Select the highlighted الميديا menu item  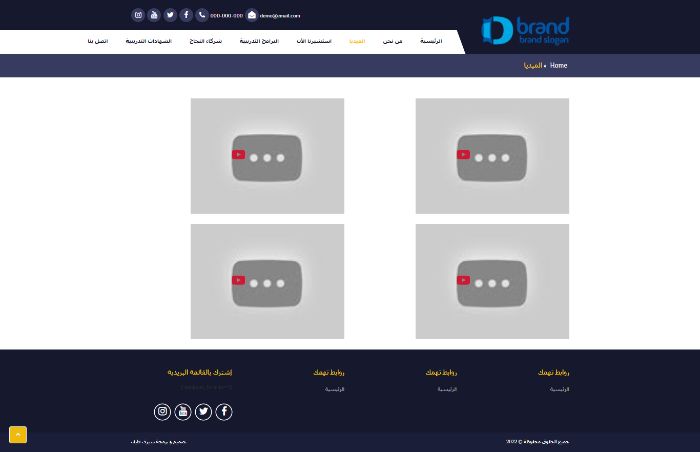tap(357, 41)
